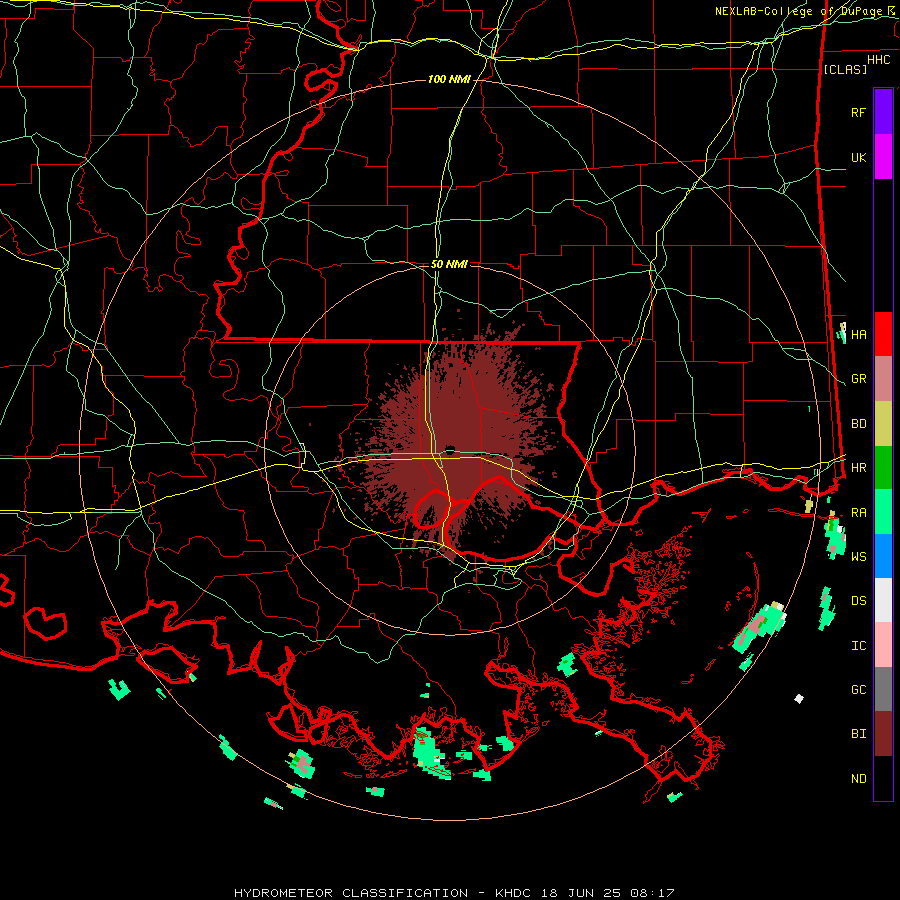Click the UK legend label text

tap(858, 157)
